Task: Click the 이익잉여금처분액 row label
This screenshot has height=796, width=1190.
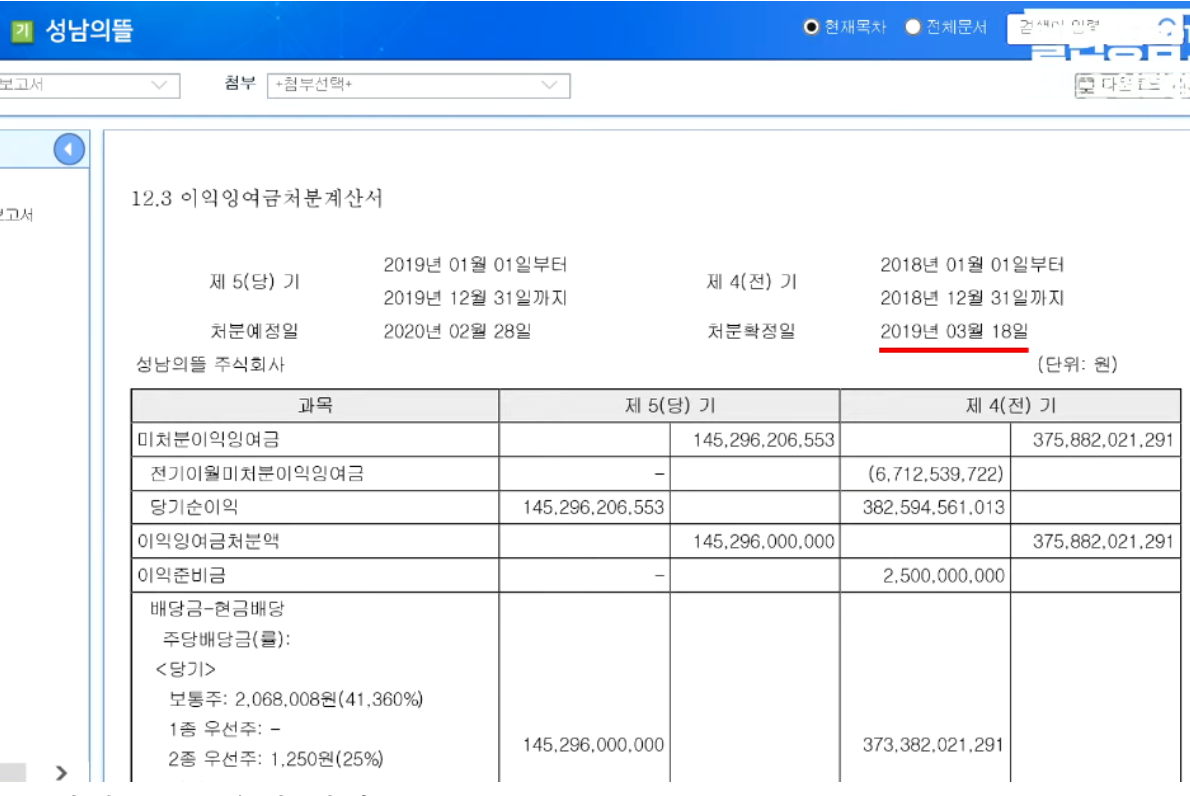Action: point(208,541)
